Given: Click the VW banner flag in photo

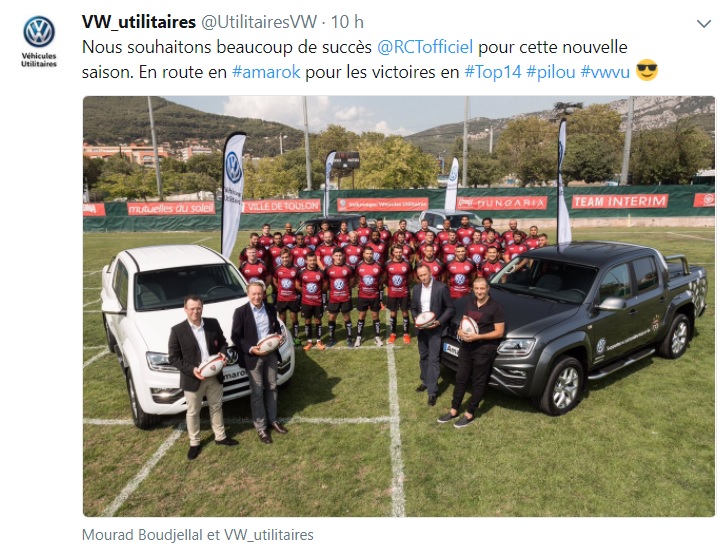Looking at the screenshot, I should 233,192.
